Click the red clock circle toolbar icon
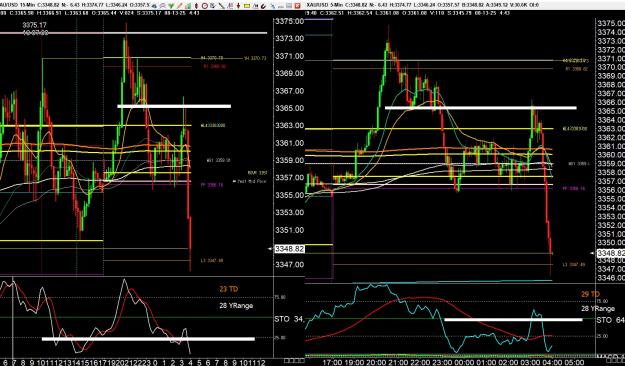The height and width of the screenshot is (366, 625). pos(205,6)
